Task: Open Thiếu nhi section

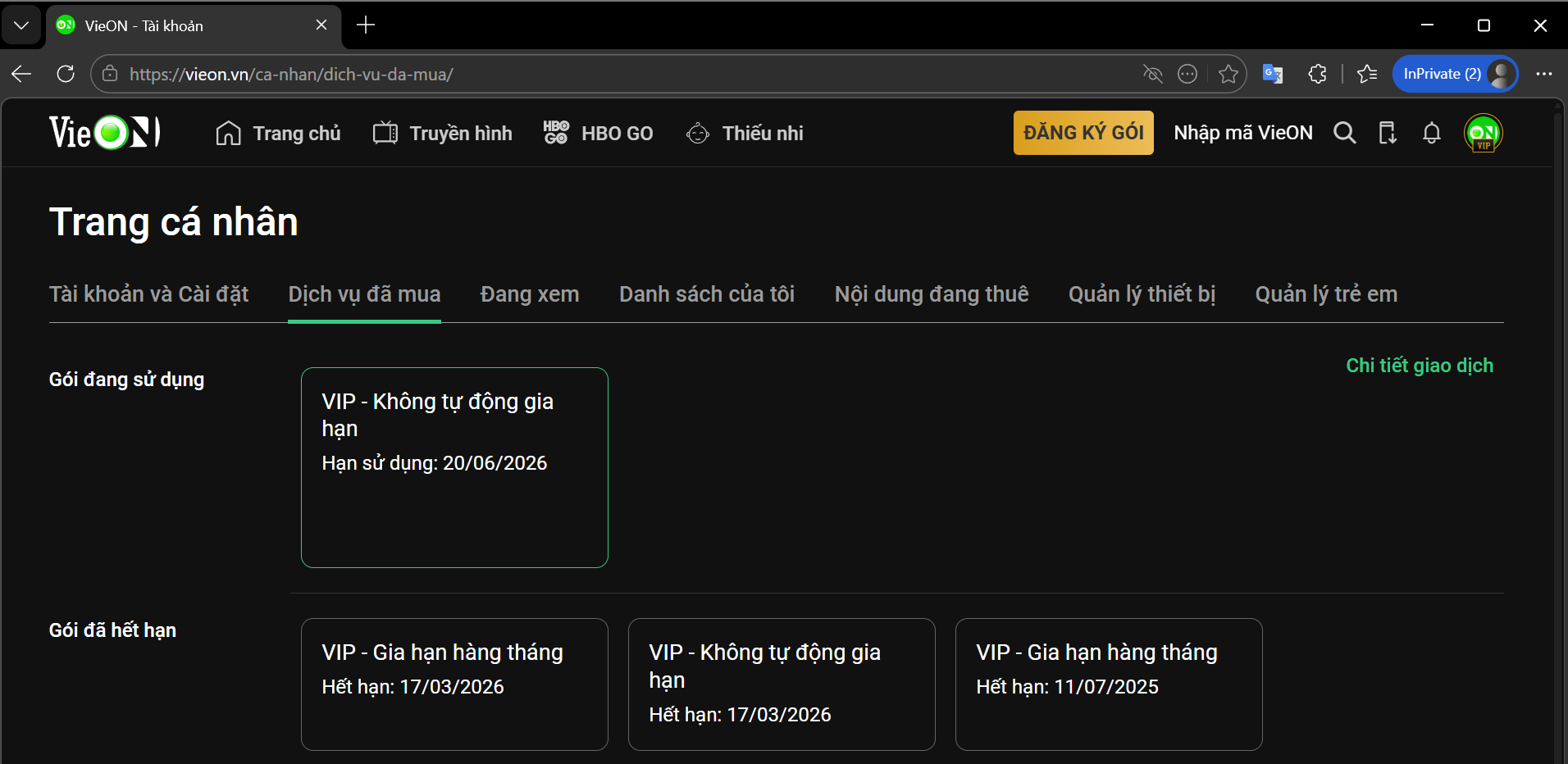Action: click(745, 133)
